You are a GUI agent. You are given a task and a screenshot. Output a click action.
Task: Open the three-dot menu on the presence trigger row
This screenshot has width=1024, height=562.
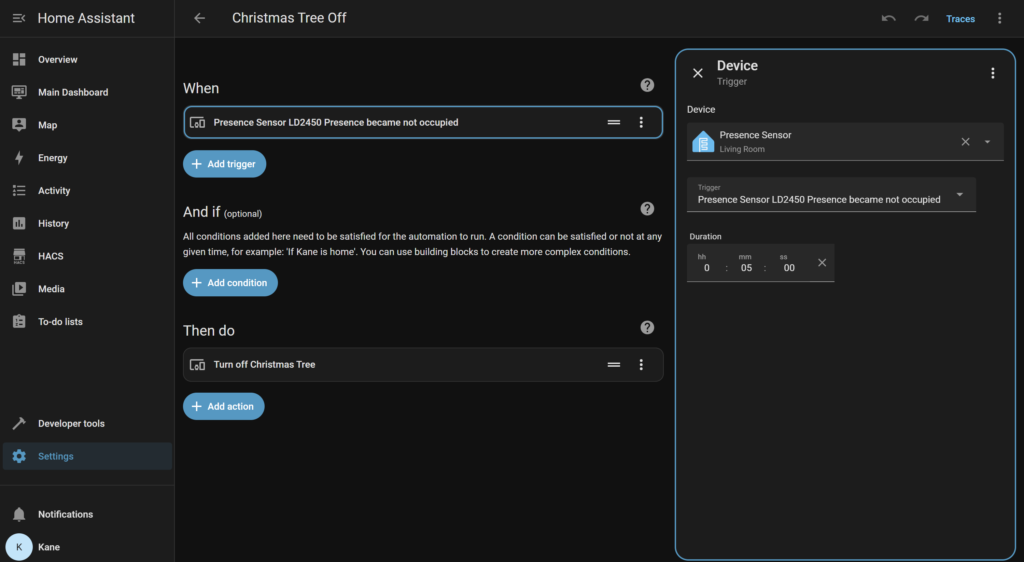coord(641,122)
